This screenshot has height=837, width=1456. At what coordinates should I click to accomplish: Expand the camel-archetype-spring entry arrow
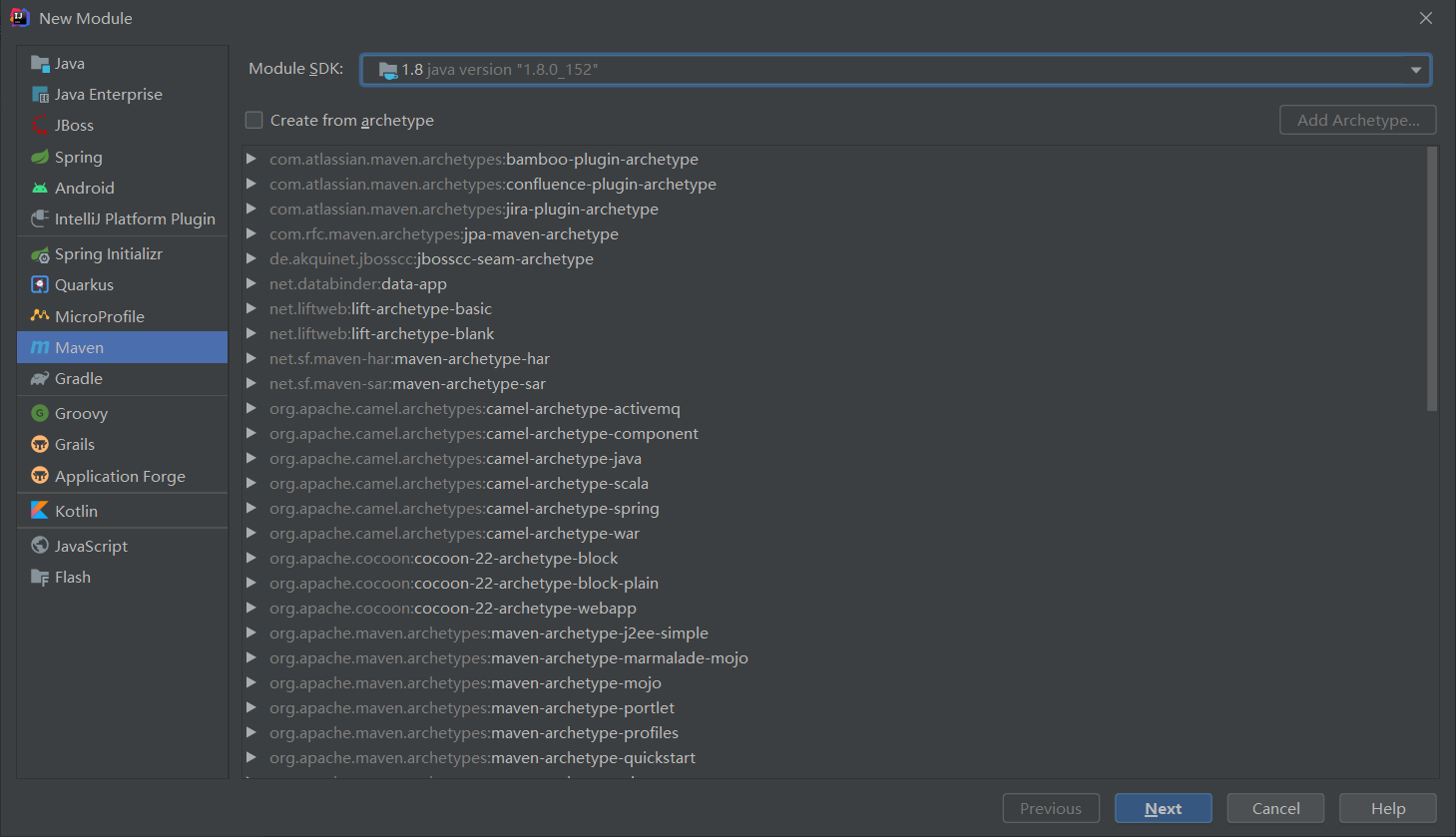tap(251, 509)
